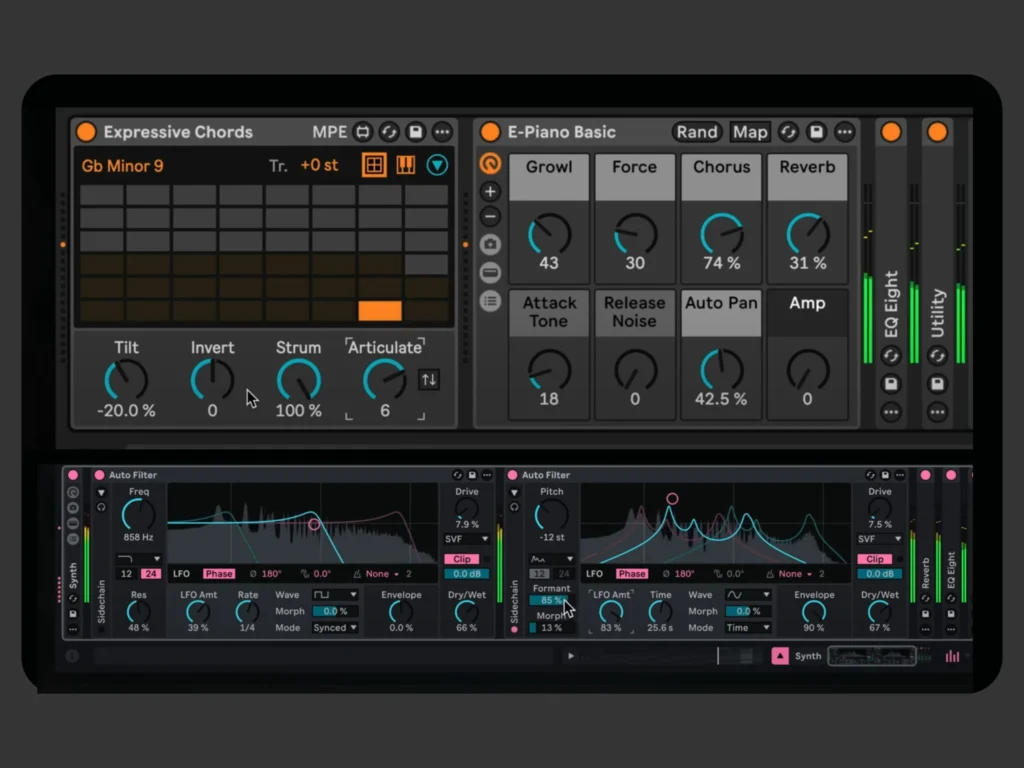Open options menu of Auto Filter with Pitch
This screenshot has height=768, width=1024.
pyautogui.click(x=900, y=475)
